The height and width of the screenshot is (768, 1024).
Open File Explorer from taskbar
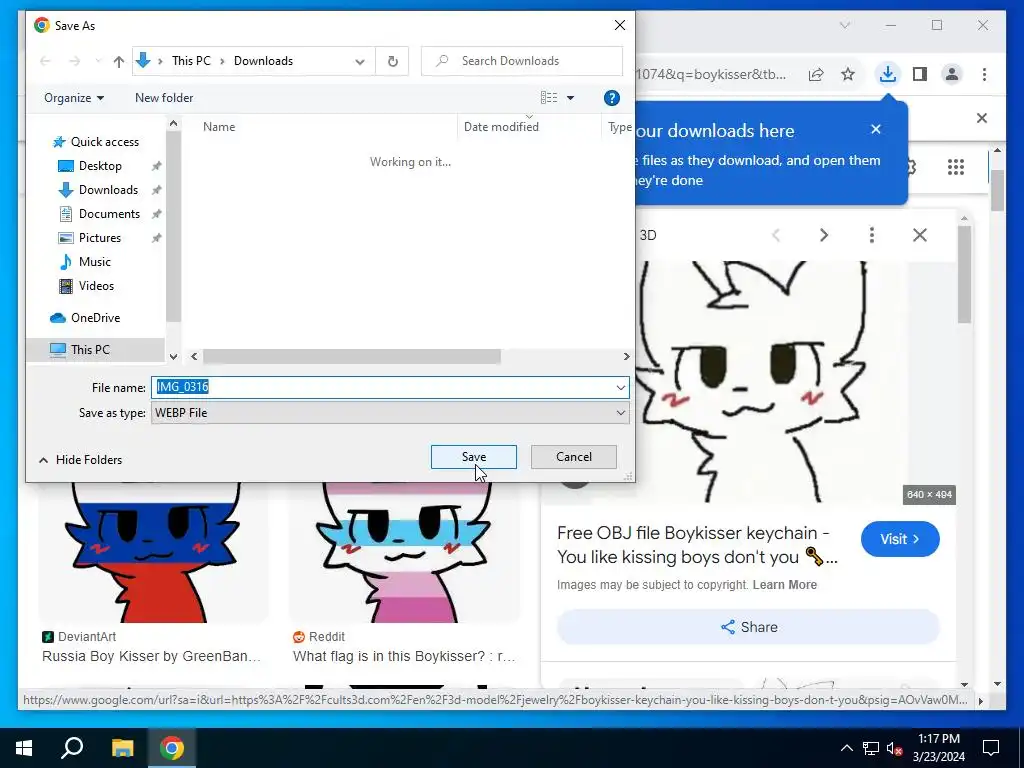point(122,748)
